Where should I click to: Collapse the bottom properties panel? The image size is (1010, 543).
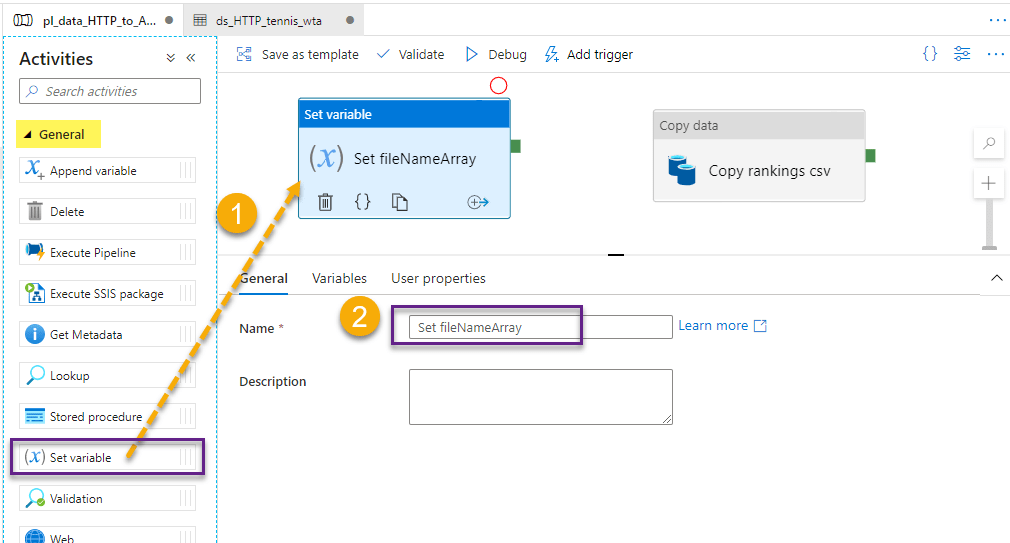click(x=996, y=278)
